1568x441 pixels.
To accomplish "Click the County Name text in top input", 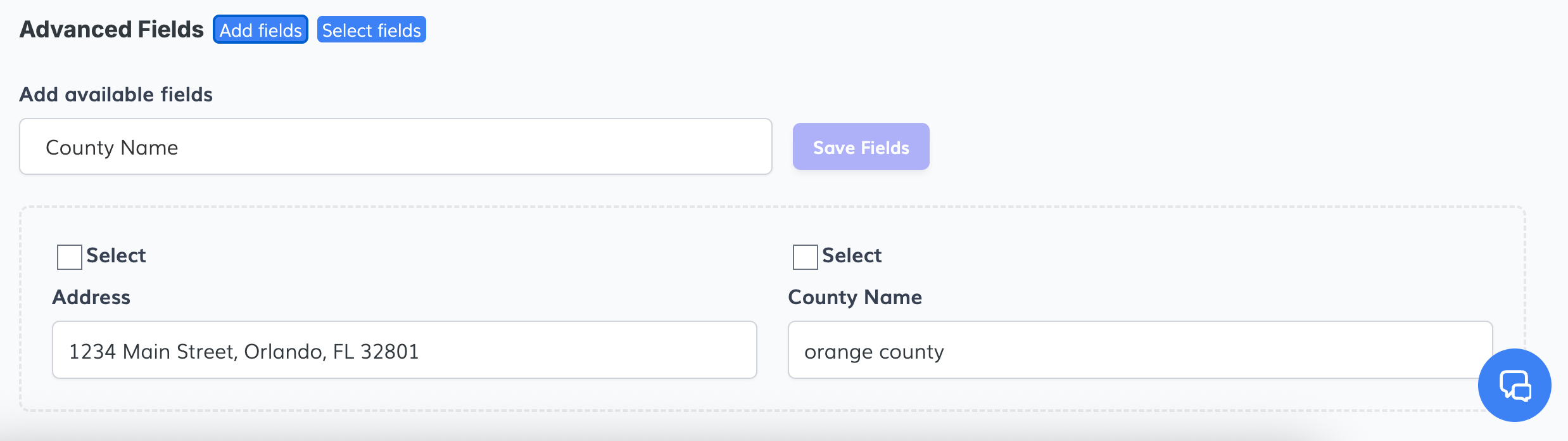I will [112, 148].
